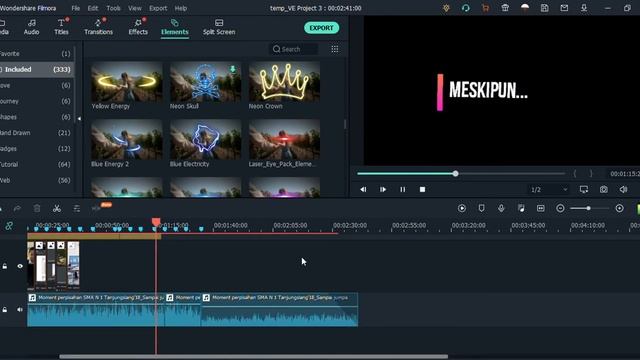This screenshot has width=640, height=360.
Task: Click the gift box icon
Action: point(505,8)
